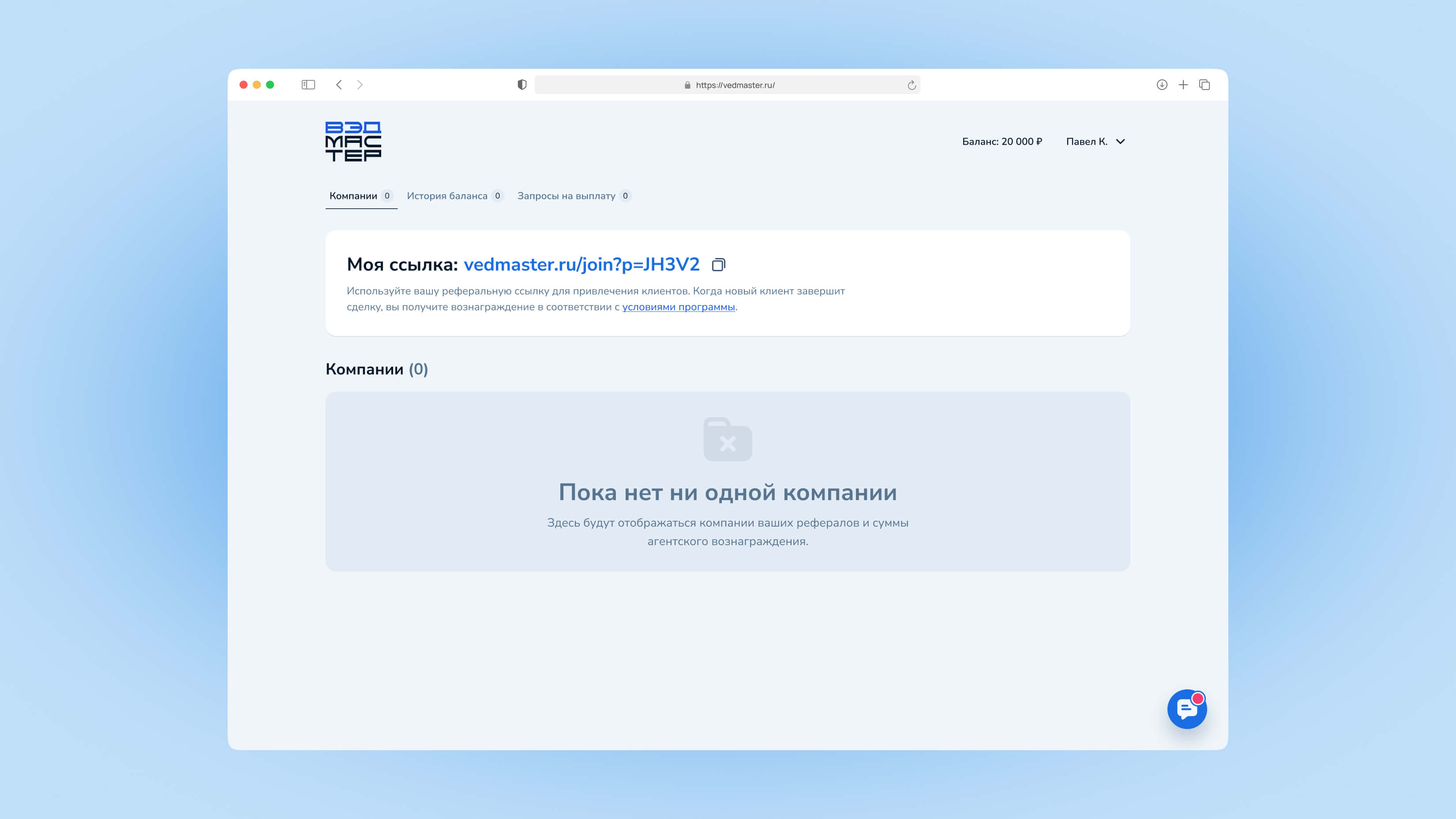Expand the Павел К. user menu
The height and width of the screenshot is (819, 1456).
point(1086,142)
